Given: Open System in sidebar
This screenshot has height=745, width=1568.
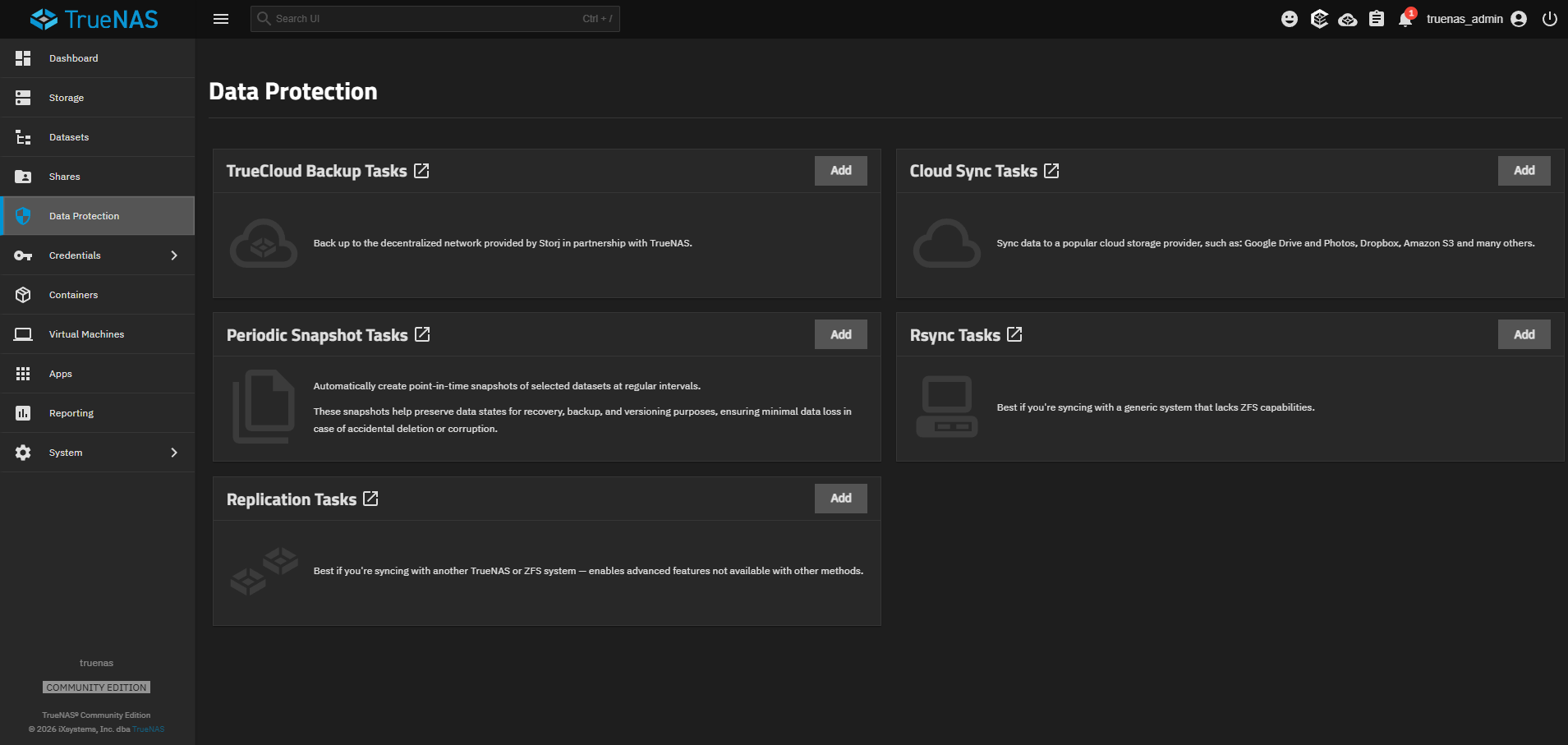Looking at the screenshot, I should click(x=98, y=453).
